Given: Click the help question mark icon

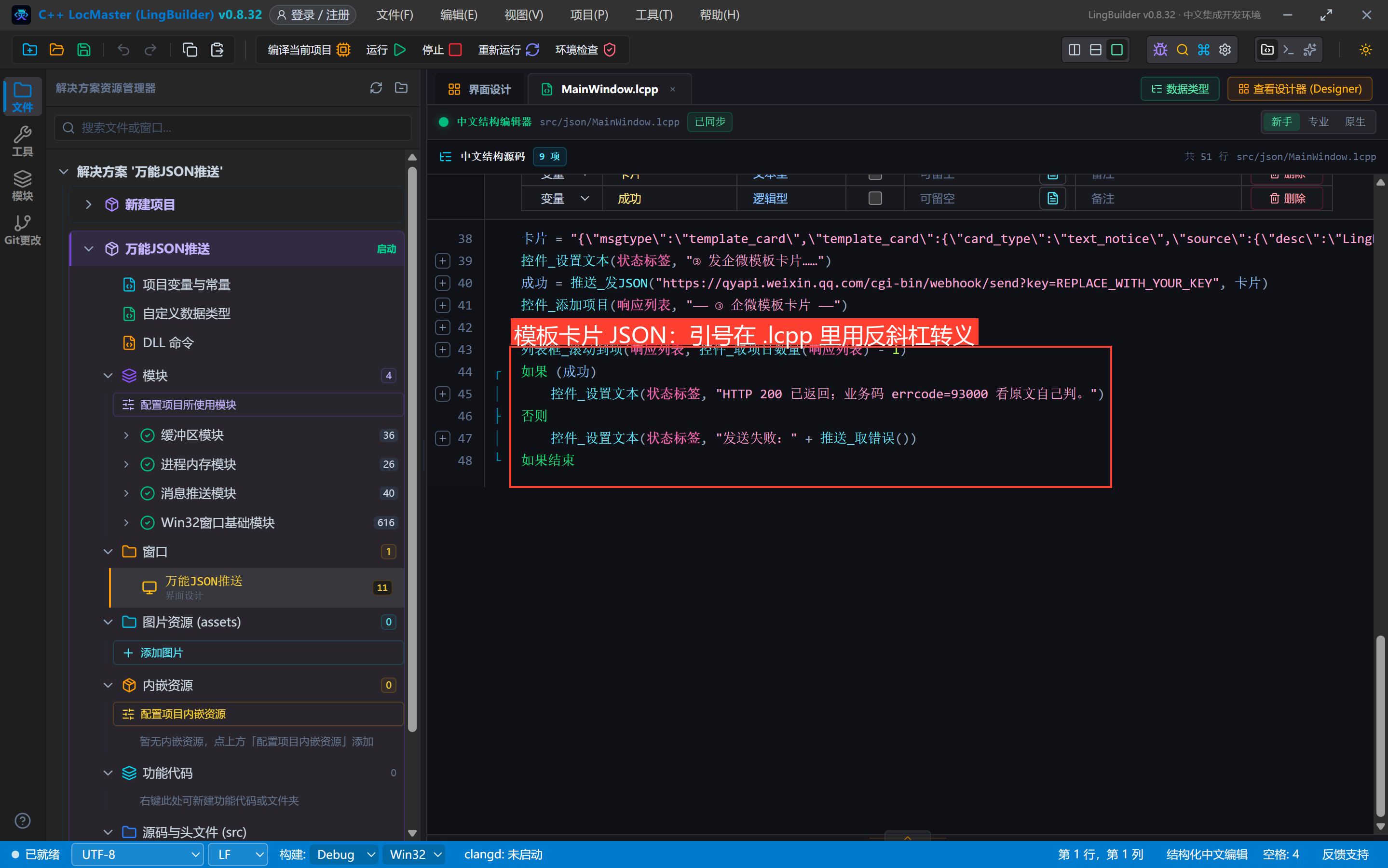Looking at the screenshot, I should click(x=22, y=820).
